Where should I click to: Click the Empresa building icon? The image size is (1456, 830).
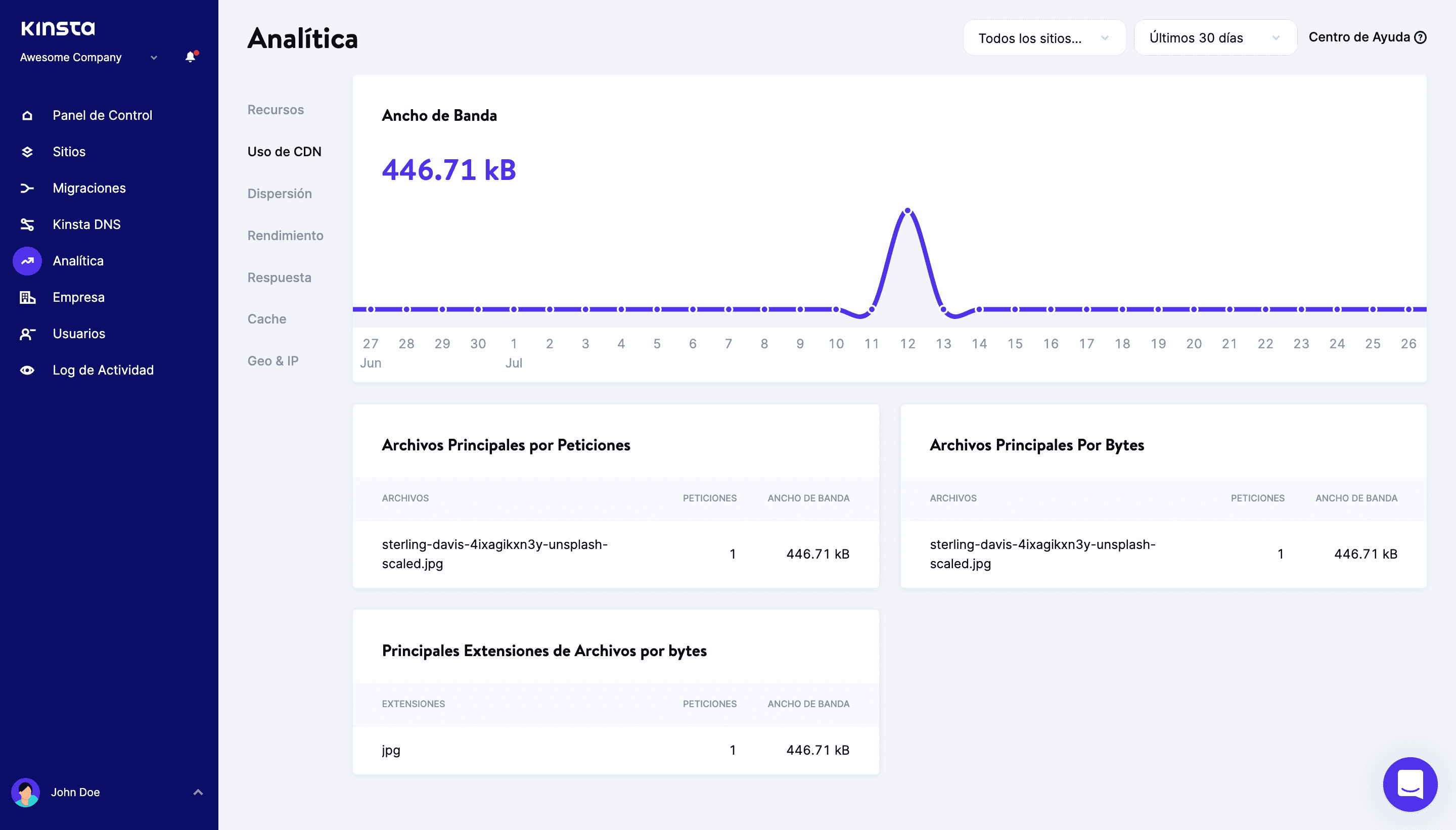point(27,298)
